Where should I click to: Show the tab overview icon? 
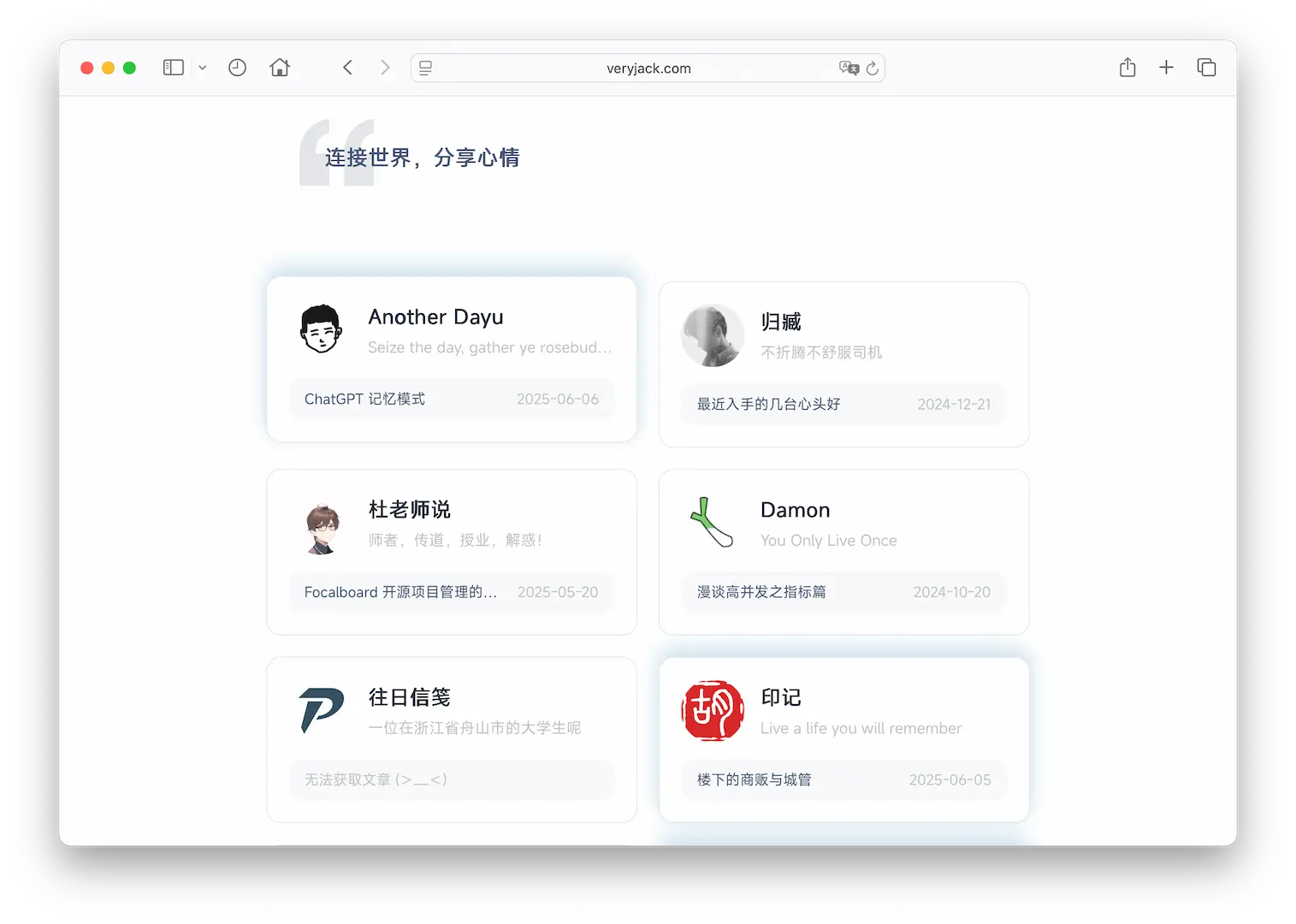[1206, 67]
